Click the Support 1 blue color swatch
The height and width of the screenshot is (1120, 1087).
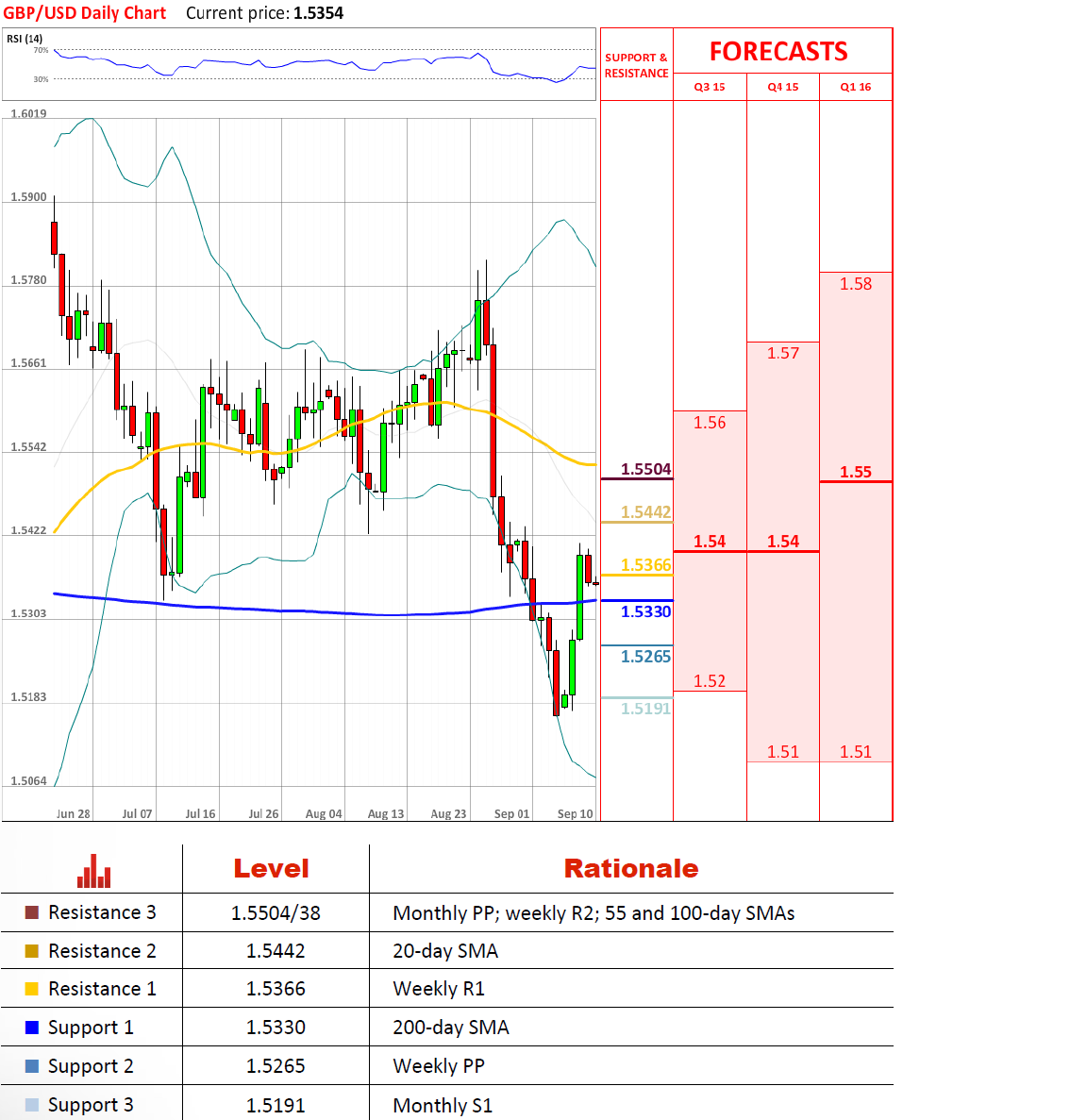[31, 1028]
